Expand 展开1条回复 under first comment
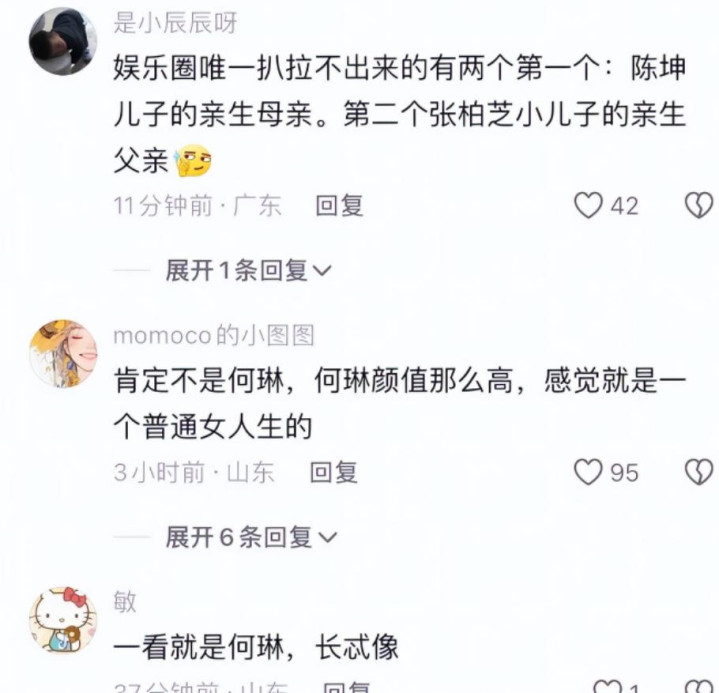 coord(248,270)
